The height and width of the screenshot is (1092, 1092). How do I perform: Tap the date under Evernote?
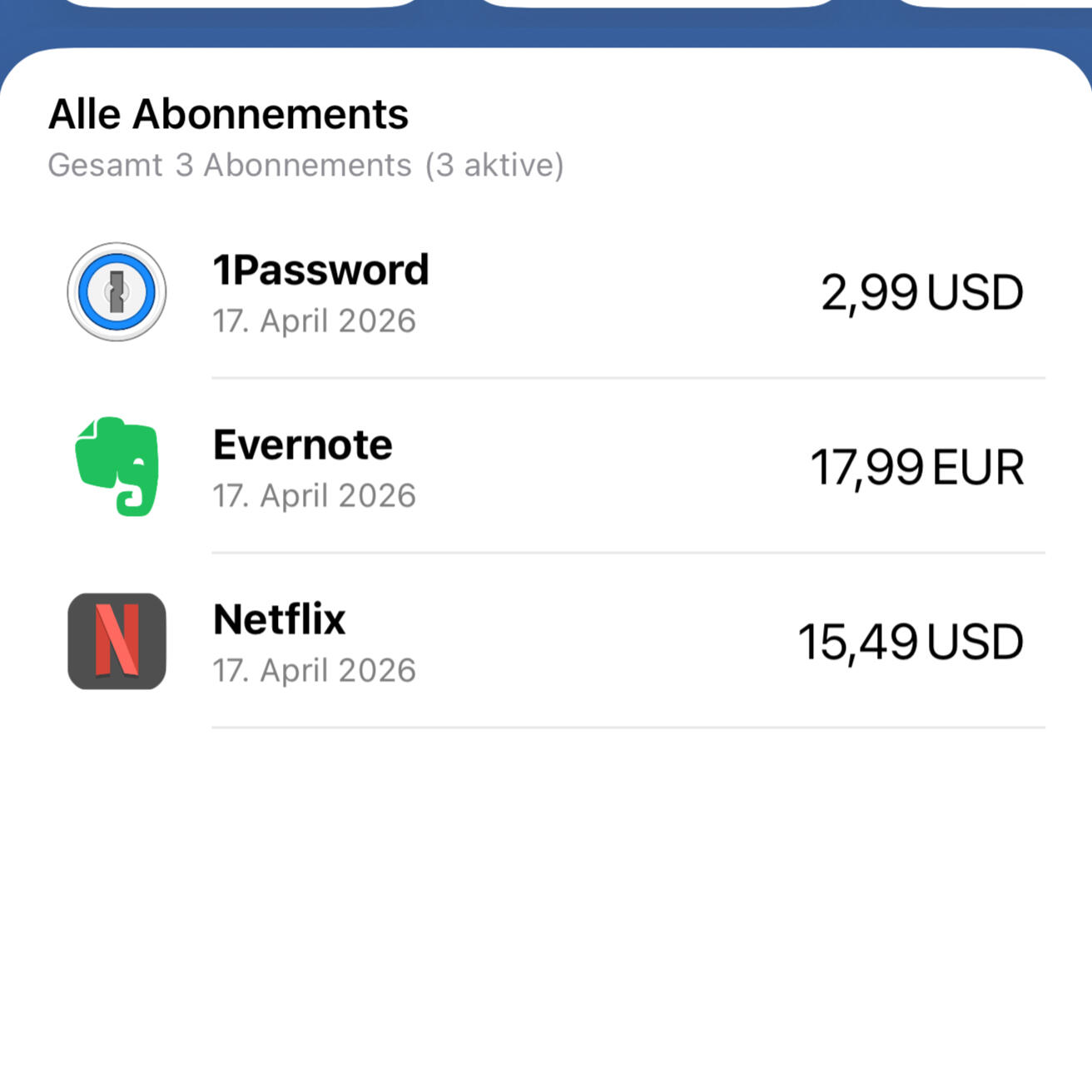(314, 496)
